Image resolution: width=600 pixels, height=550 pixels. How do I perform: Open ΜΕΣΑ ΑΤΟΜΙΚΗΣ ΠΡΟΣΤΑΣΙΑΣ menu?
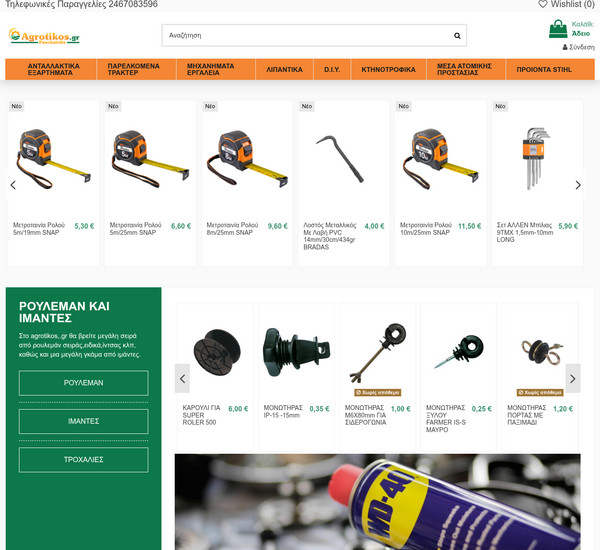(466, 69)
